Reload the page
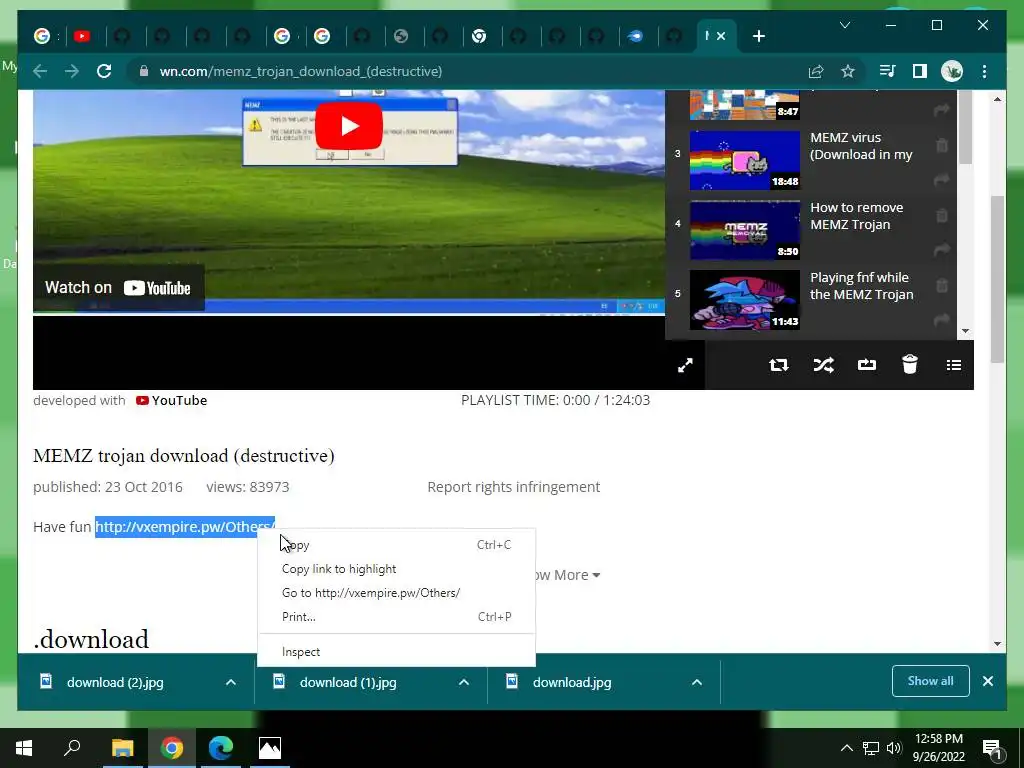 pos(104,71)
